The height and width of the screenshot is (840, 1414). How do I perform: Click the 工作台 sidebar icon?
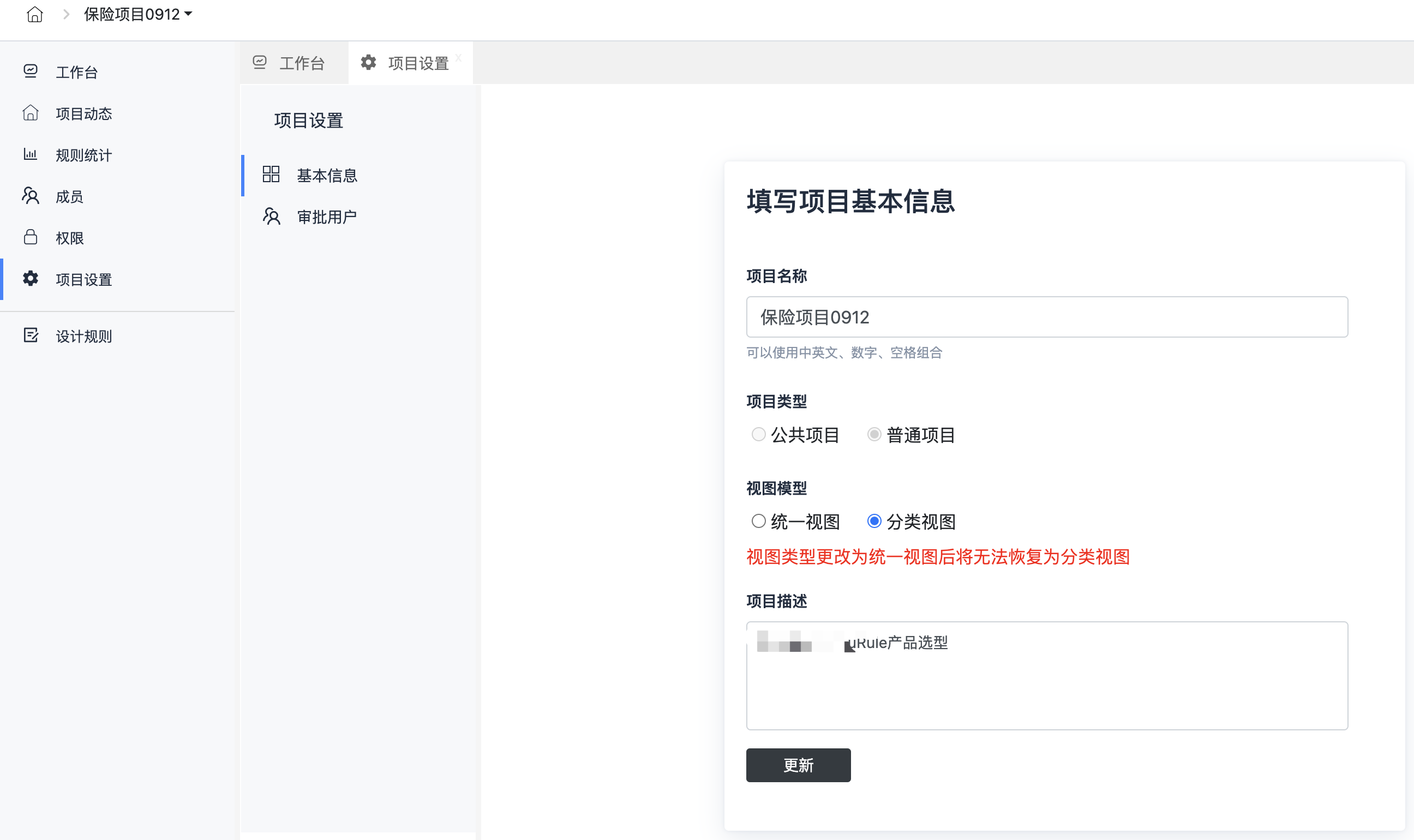tap(31, 71)
